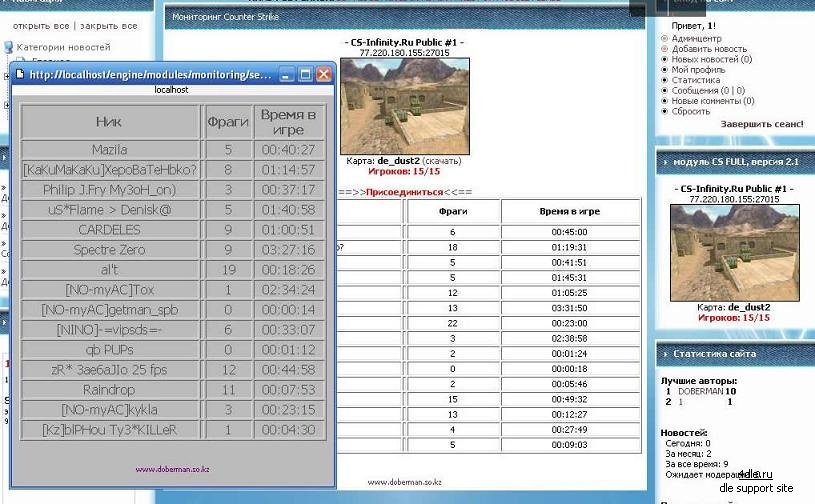Click CS-Infinity.Ru Public #1 title in main panel
Image resolution: width=815 pixels, height=504 pixels.
pyautogui.click(x=404, y=43)
